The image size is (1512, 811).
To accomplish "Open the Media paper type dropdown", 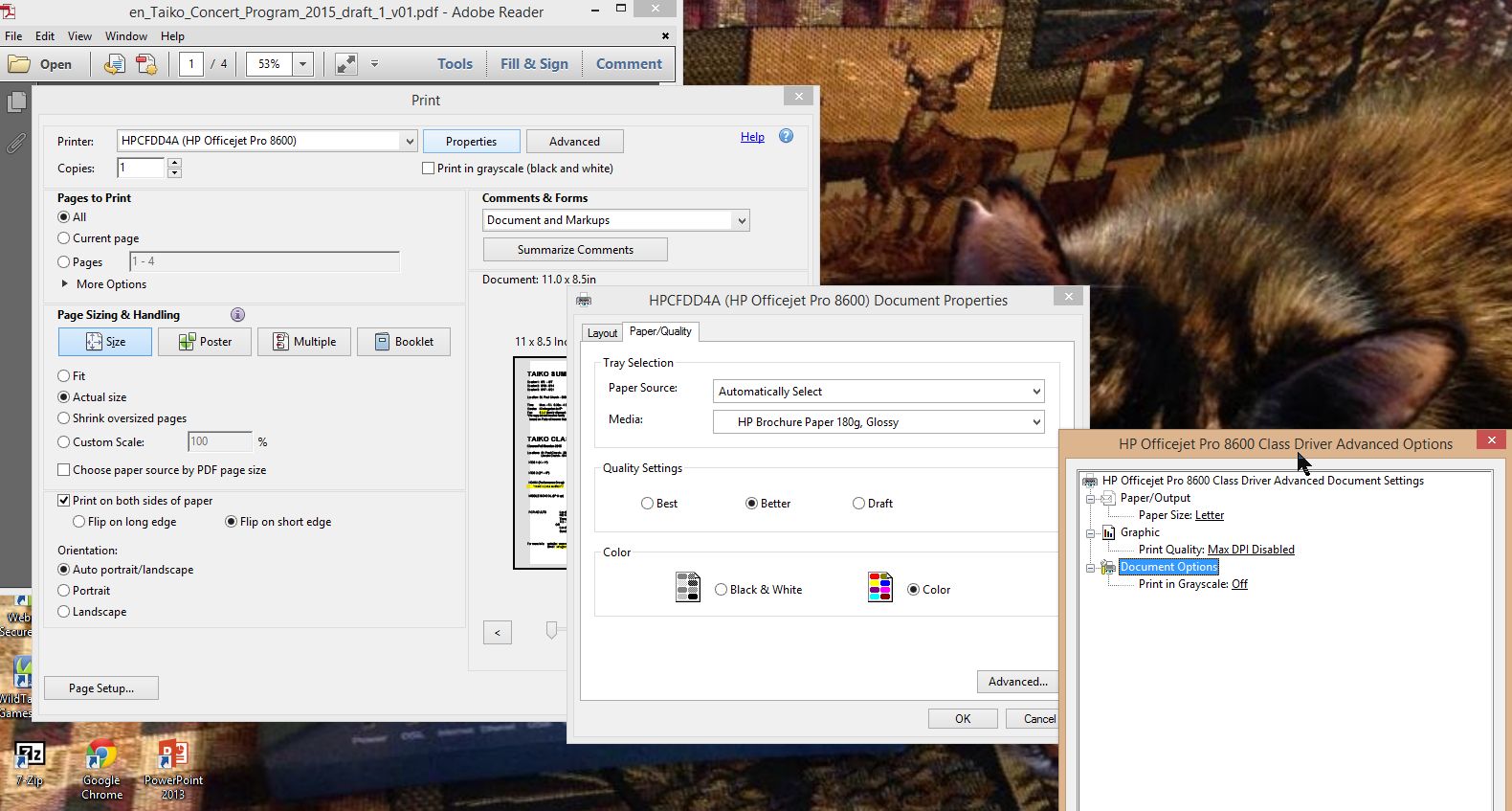I will pyautogui.click(x=878, y=422).
